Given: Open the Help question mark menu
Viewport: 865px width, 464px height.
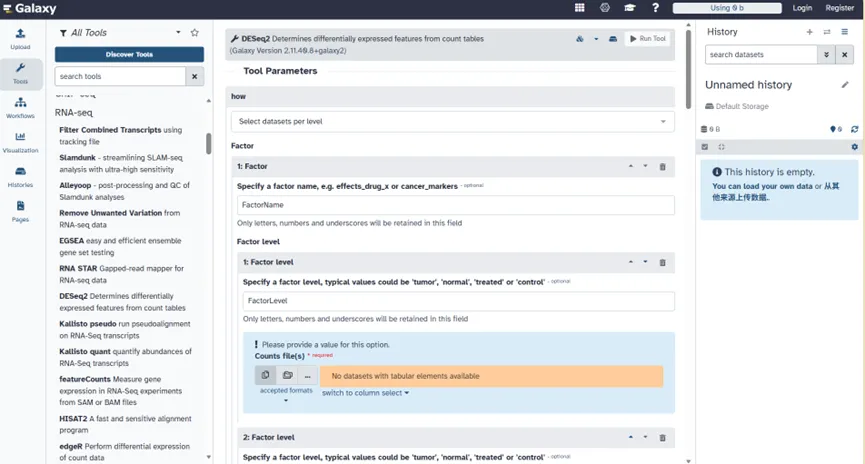Looking at the screenshot, I should (655, 8).
